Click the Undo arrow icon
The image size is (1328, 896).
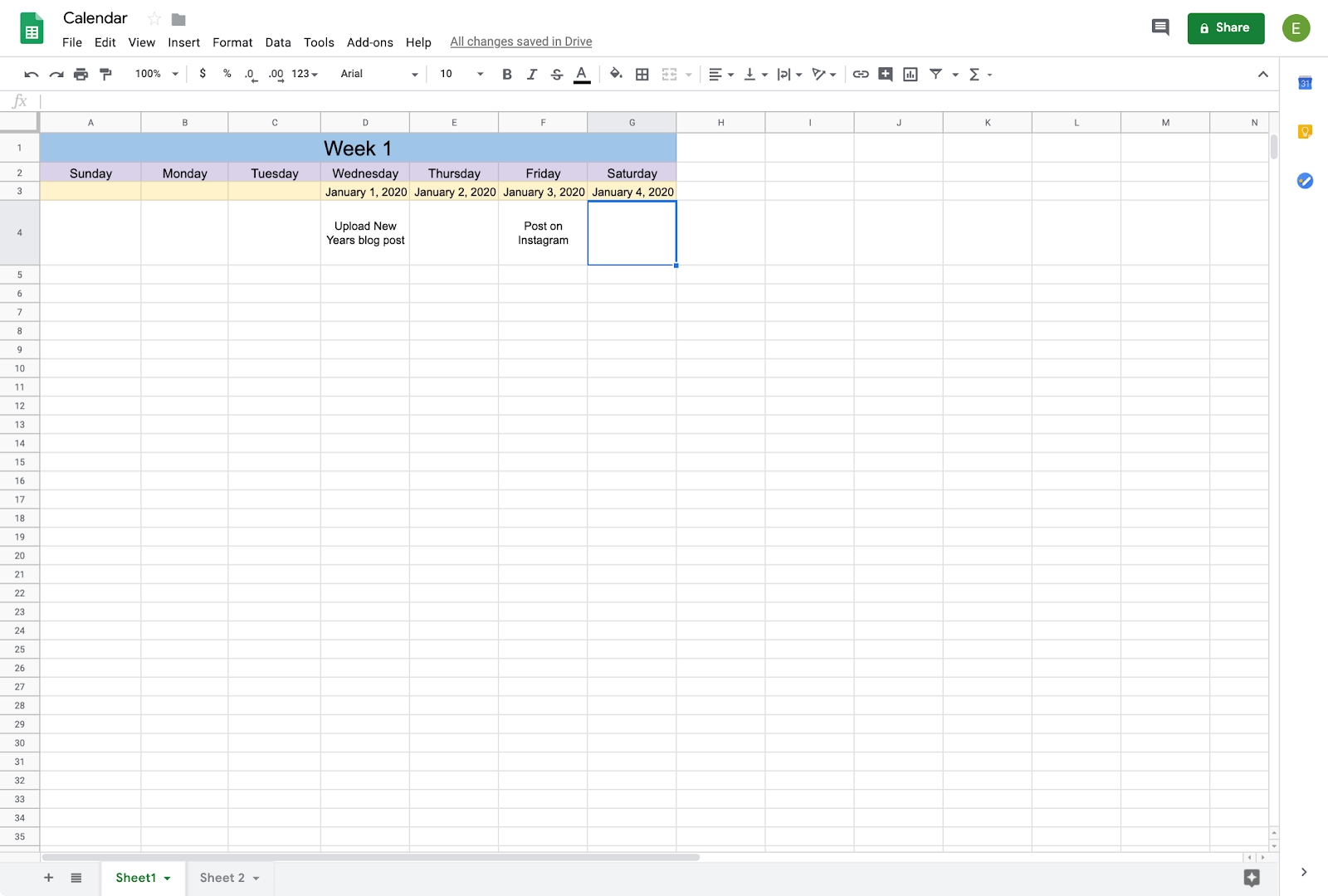[32, 75]
